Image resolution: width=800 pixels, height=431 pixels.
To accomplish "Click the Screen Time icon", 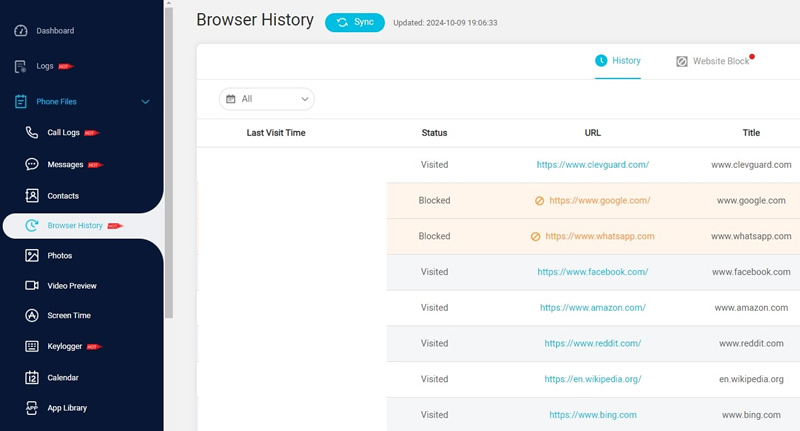I will tap(32, 315).
